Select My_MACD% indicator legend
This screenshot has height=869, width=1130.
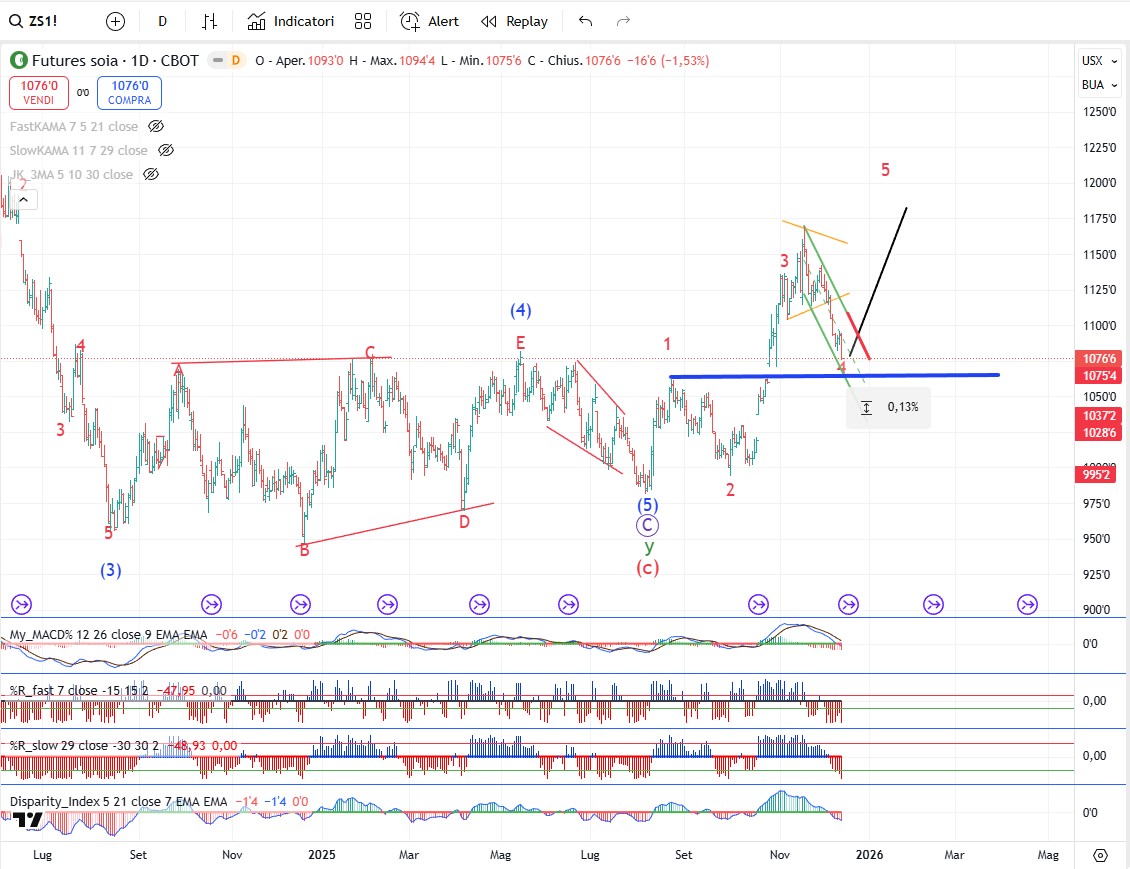(x=108, y=635)
